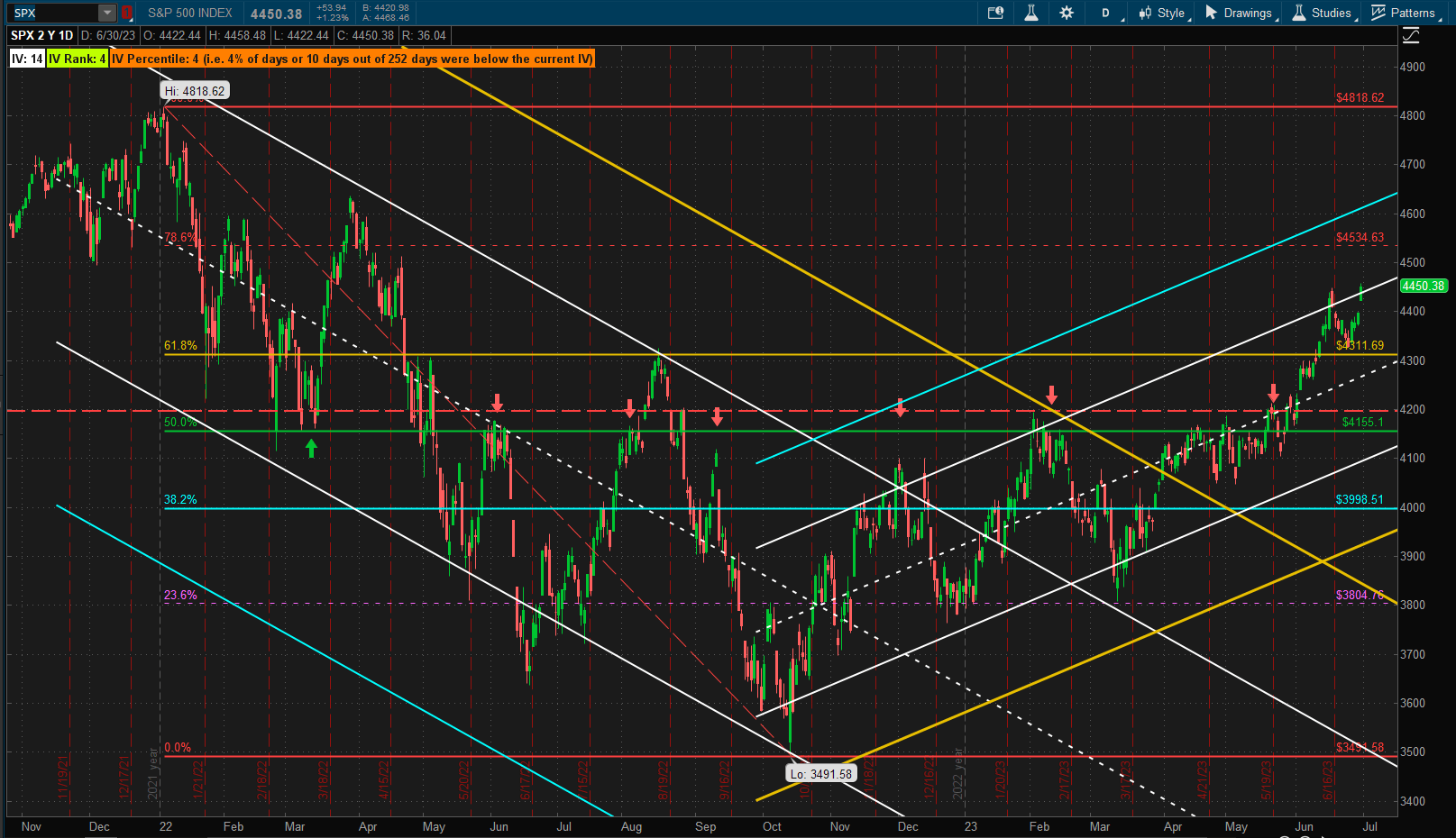Click the red symbol link icon
Screen dimensions: 1456x838
click(127, 13)
